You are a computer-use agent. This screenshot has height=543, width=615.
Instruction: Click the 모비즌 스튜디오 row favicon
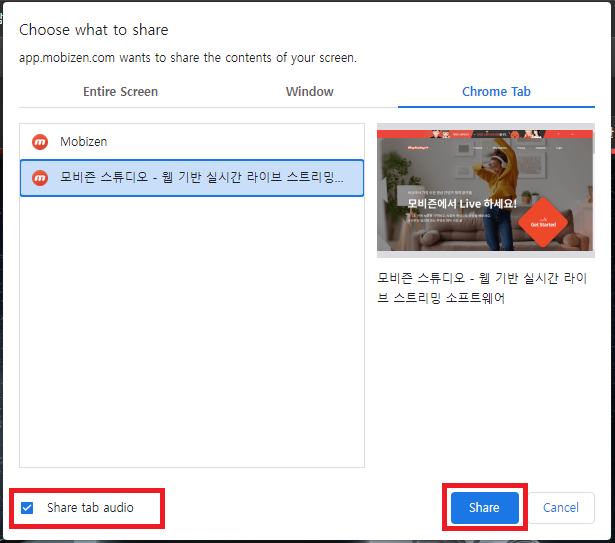point(40,178)
